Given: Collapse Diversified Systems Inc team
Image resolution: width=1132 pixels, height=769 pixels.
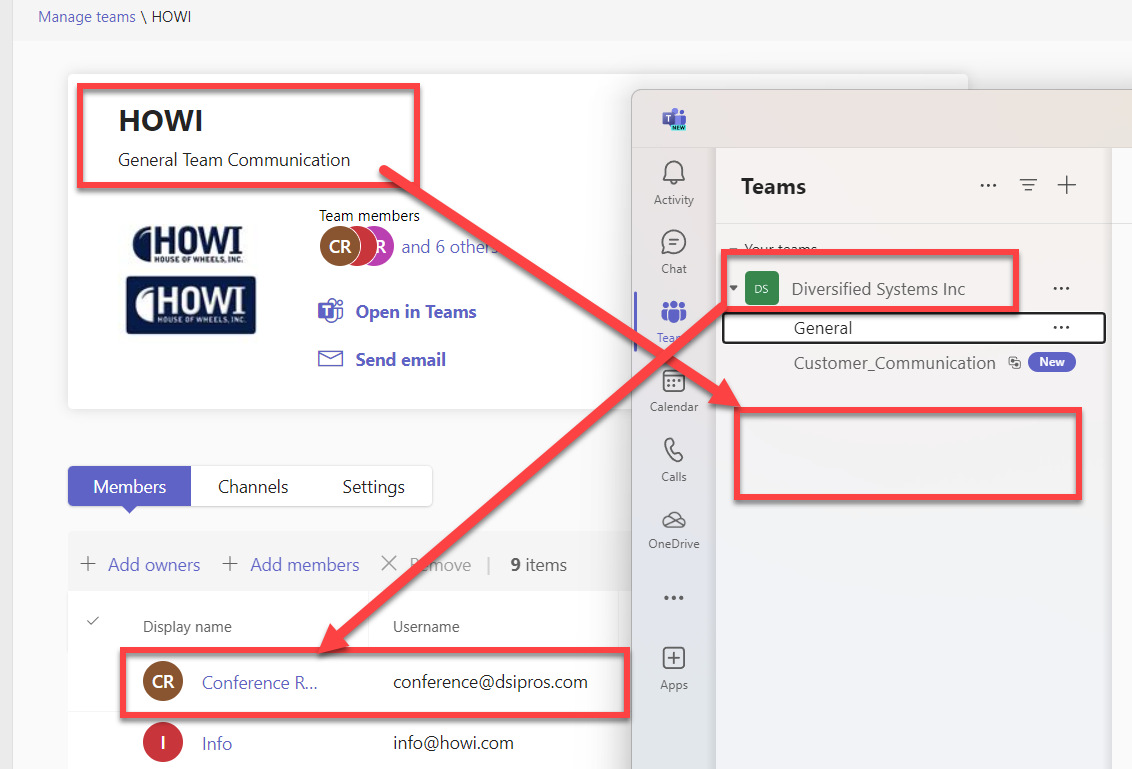Looking at the screenshot, I should (733, 288).
